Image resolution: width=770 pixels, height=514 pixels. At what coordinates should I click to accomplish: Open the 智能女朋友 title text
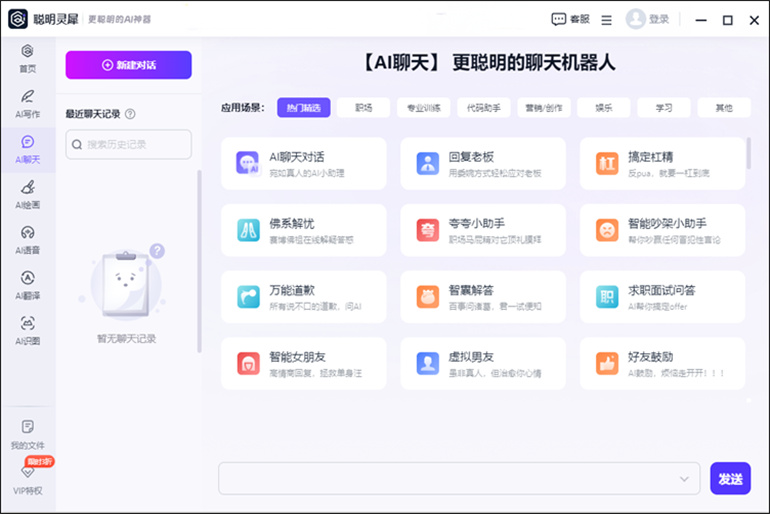(297, 357)
